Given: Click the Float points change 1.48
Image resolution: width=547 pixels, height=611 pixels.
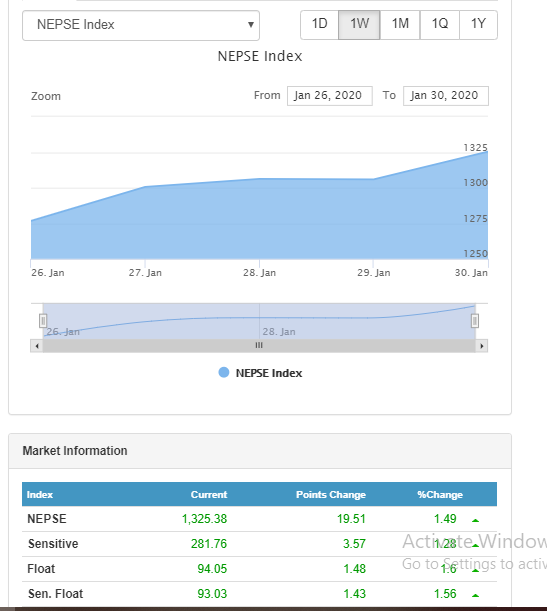Looking at the screenshot, I should pyautogui.click(x=354, y=569).
